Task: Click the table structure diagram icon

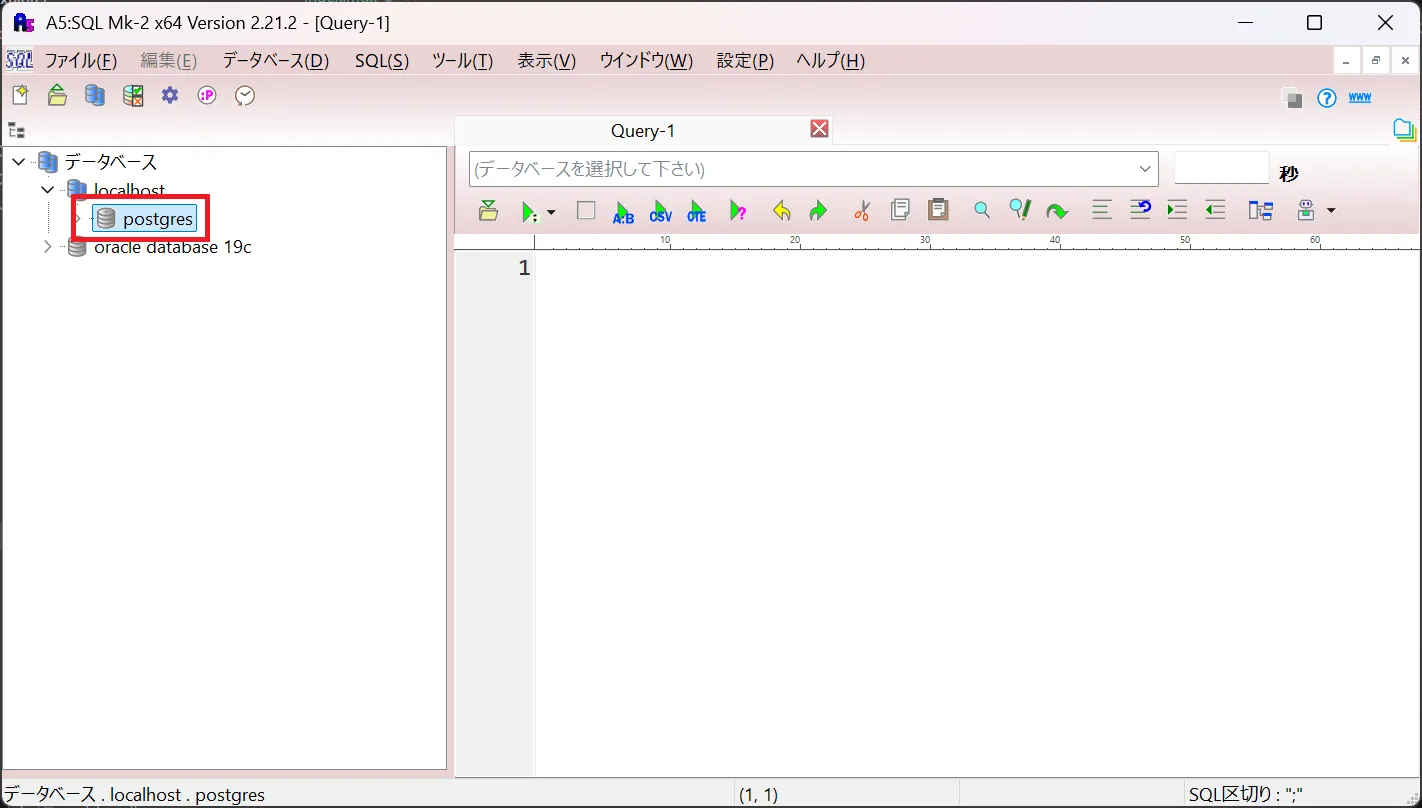Action: [1260, 210]
